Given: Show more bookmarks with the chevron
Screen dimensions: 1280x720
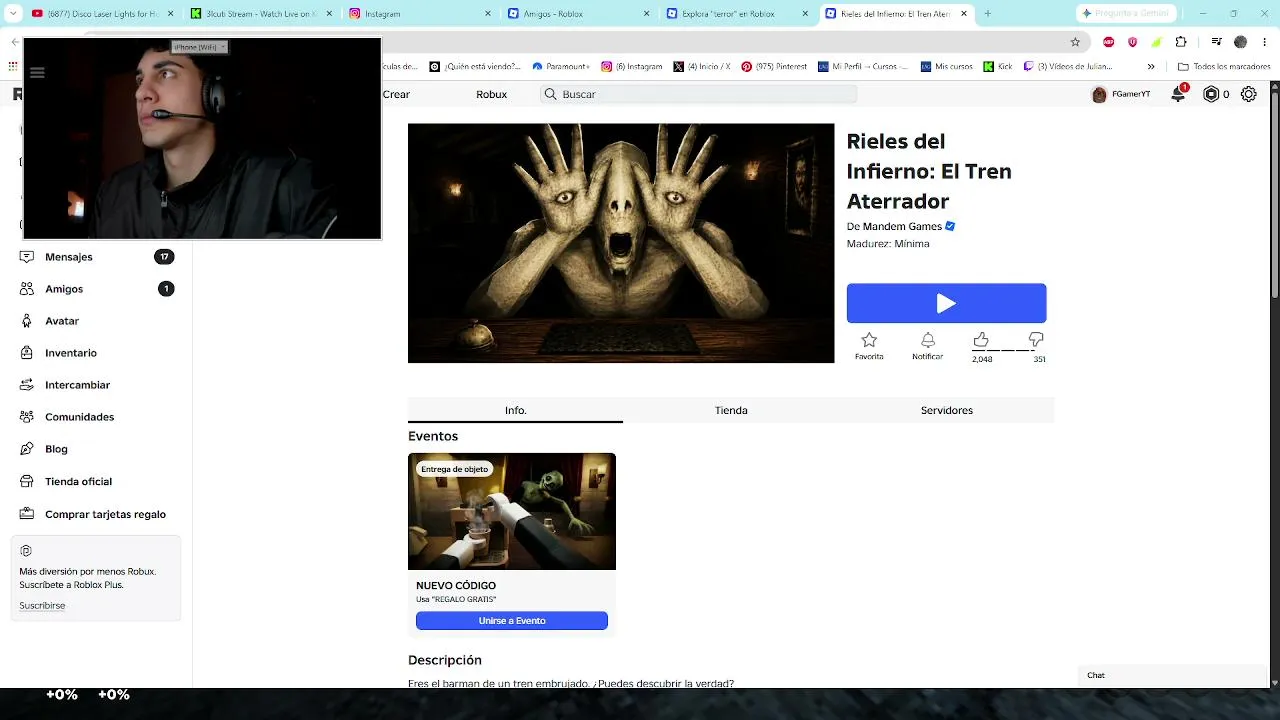Looking at the screenshot, I should (x=1151, y=67).
